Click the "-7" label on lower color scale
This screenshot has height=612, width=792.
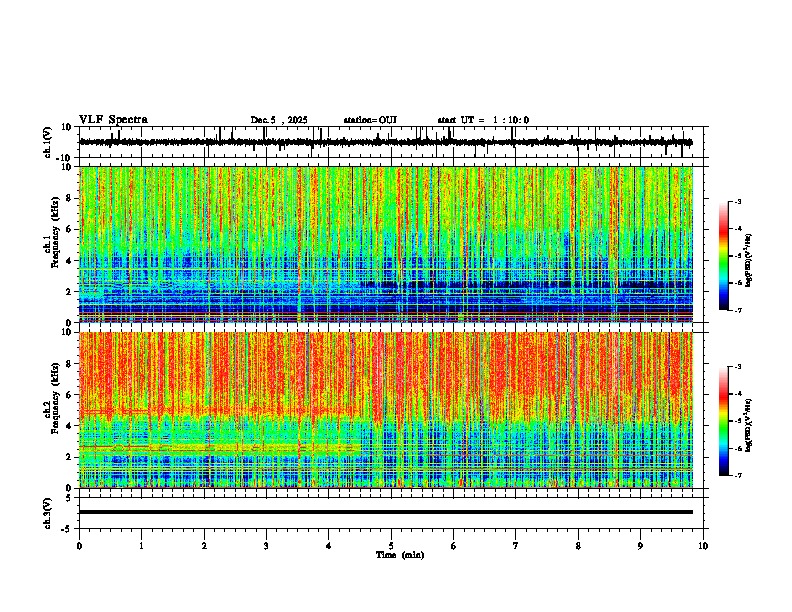[737, 476]
